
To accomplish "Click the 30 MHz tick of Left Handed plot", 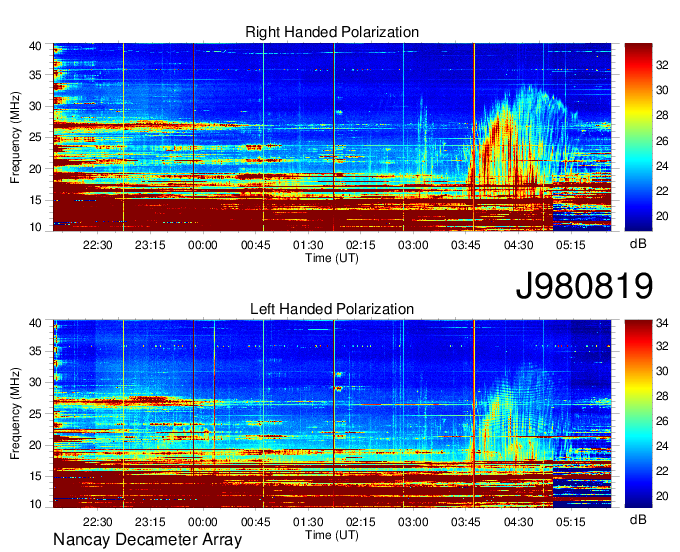I will coord(35,382).
